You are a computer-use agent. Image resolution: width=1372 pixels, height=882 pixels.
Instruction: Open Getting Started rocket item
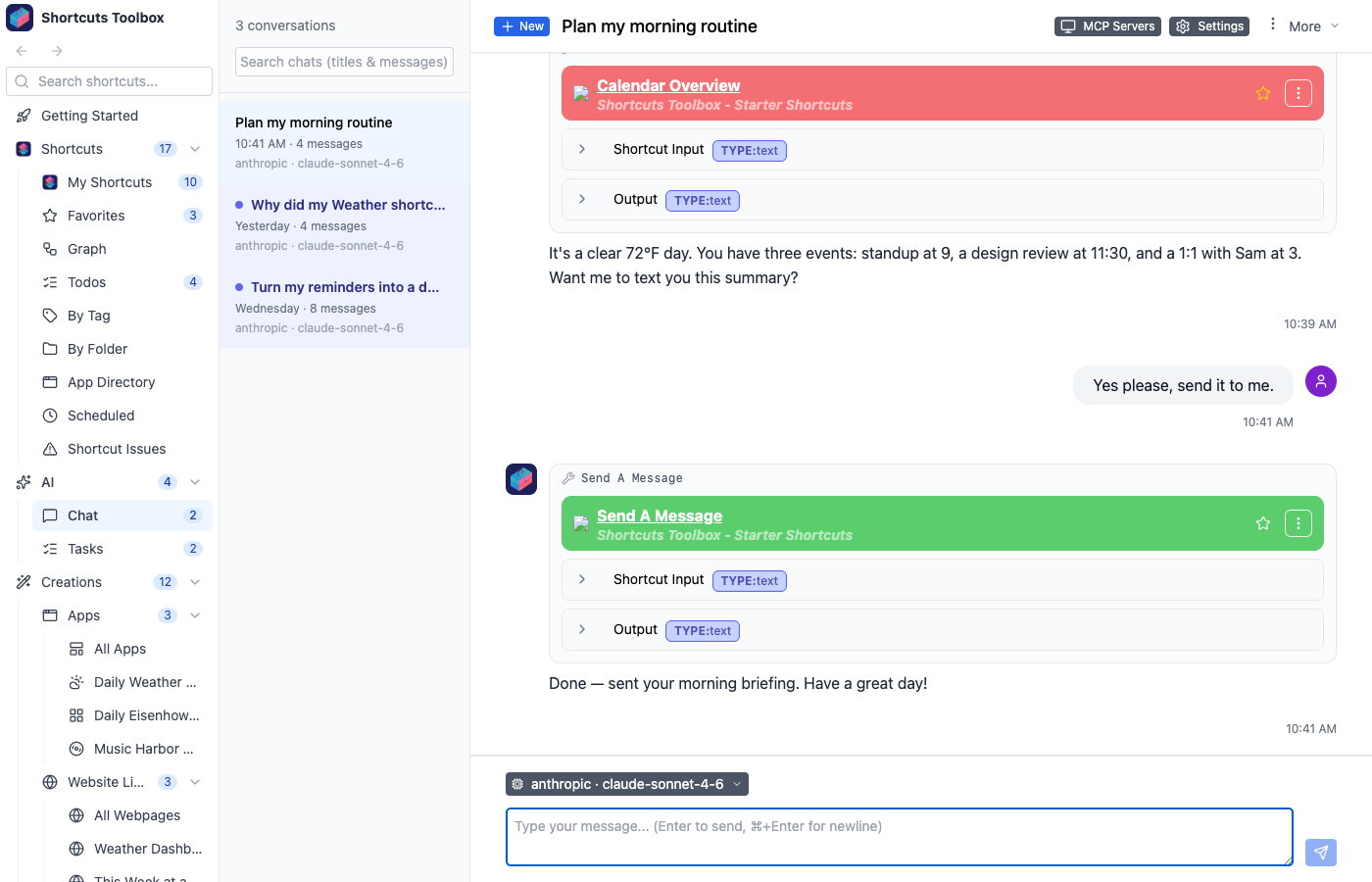(110, 116)
